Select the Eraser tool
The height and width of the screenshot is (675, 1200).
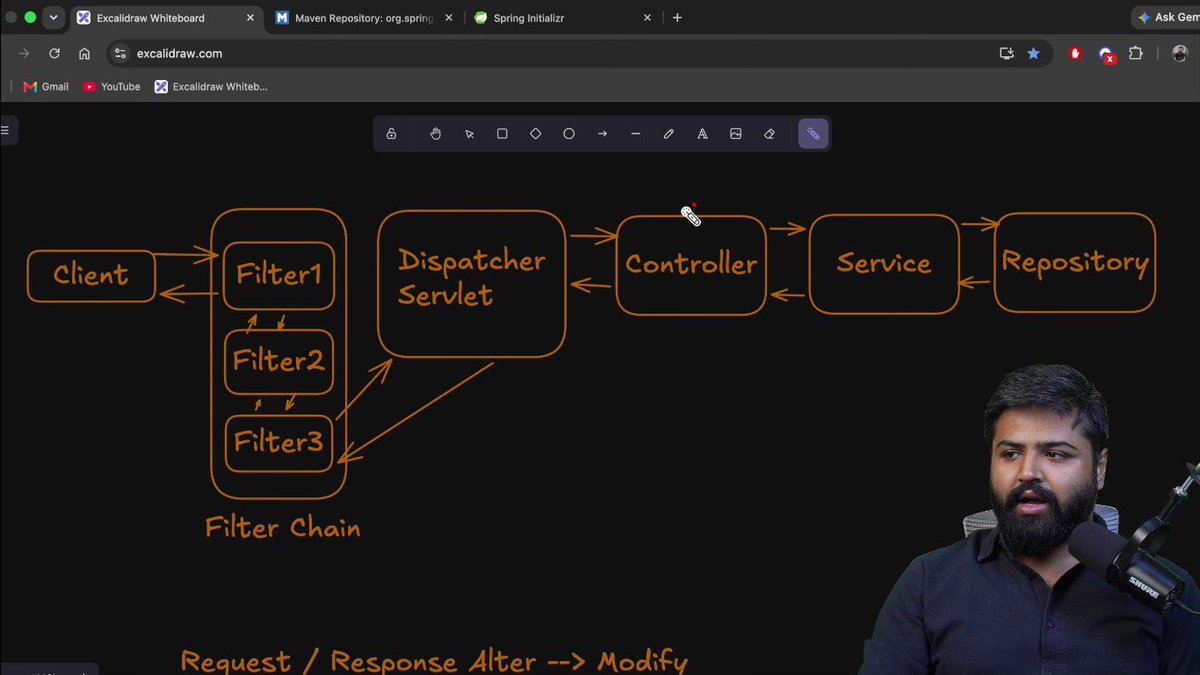(x=769, y=134)
